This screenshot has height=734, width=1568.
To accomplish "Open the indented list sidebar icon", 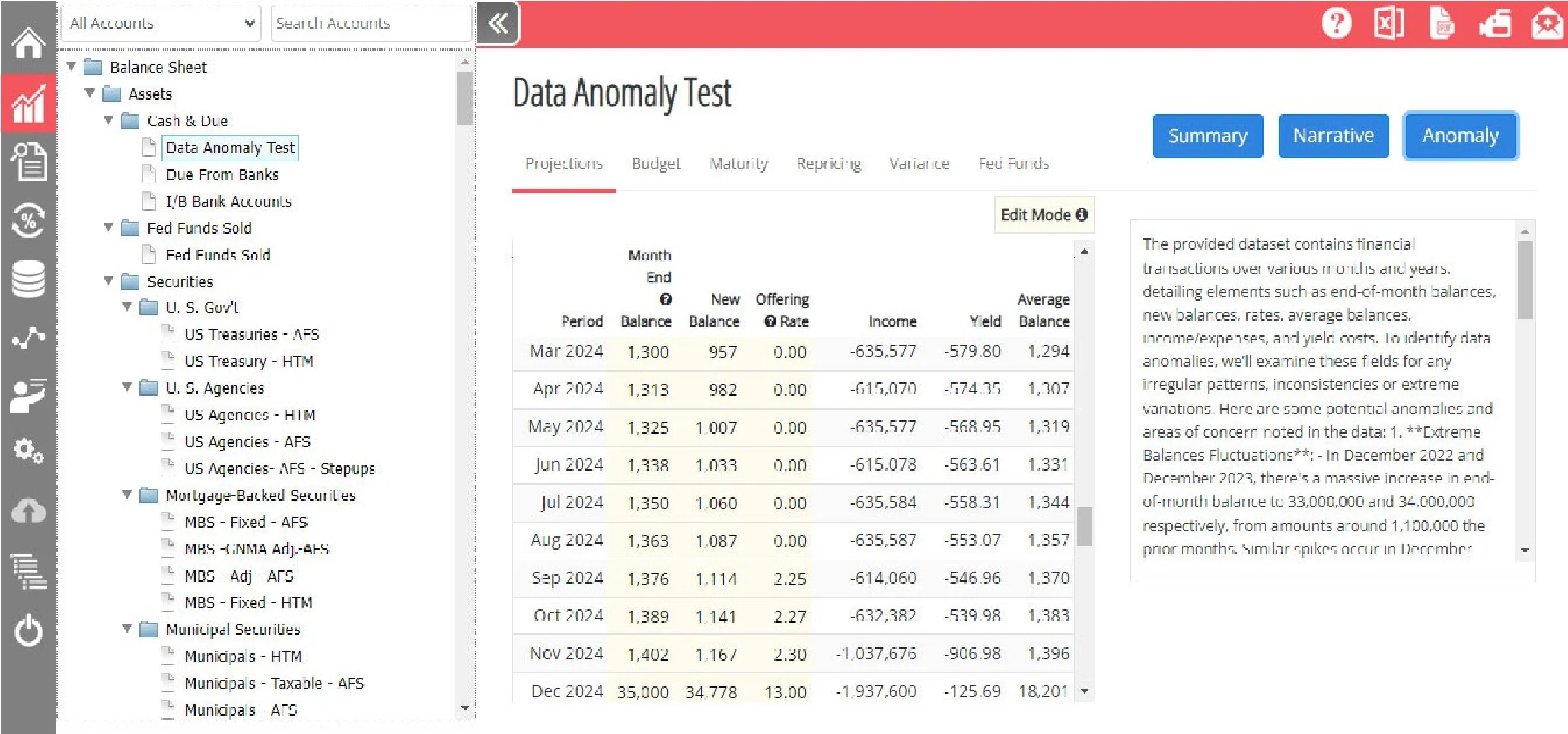I will coord(28,571).
